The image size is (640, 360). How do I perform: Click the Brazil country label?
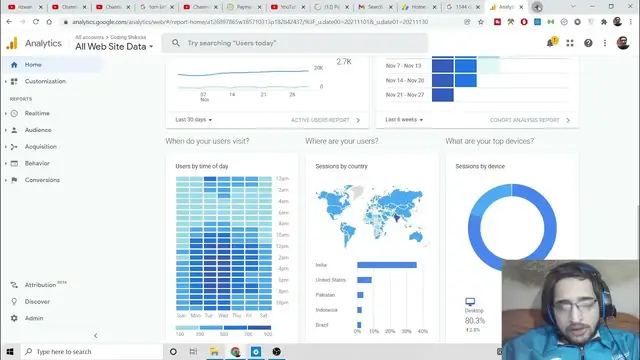(x=321, y=325)
